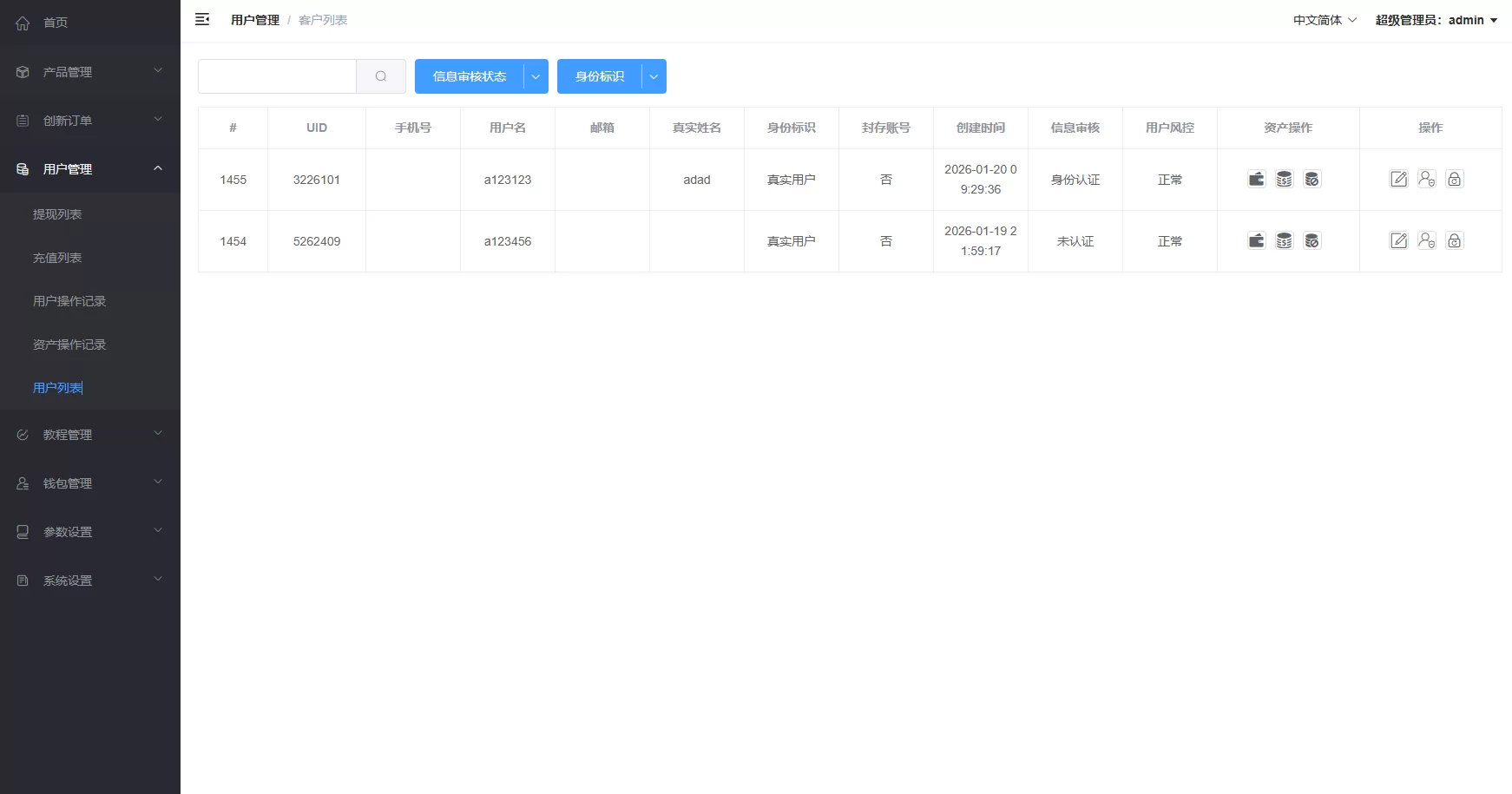Select 充值列表 in the sidebar
The width and height of the screenshot is (1512, 794).
click(57, 257)
